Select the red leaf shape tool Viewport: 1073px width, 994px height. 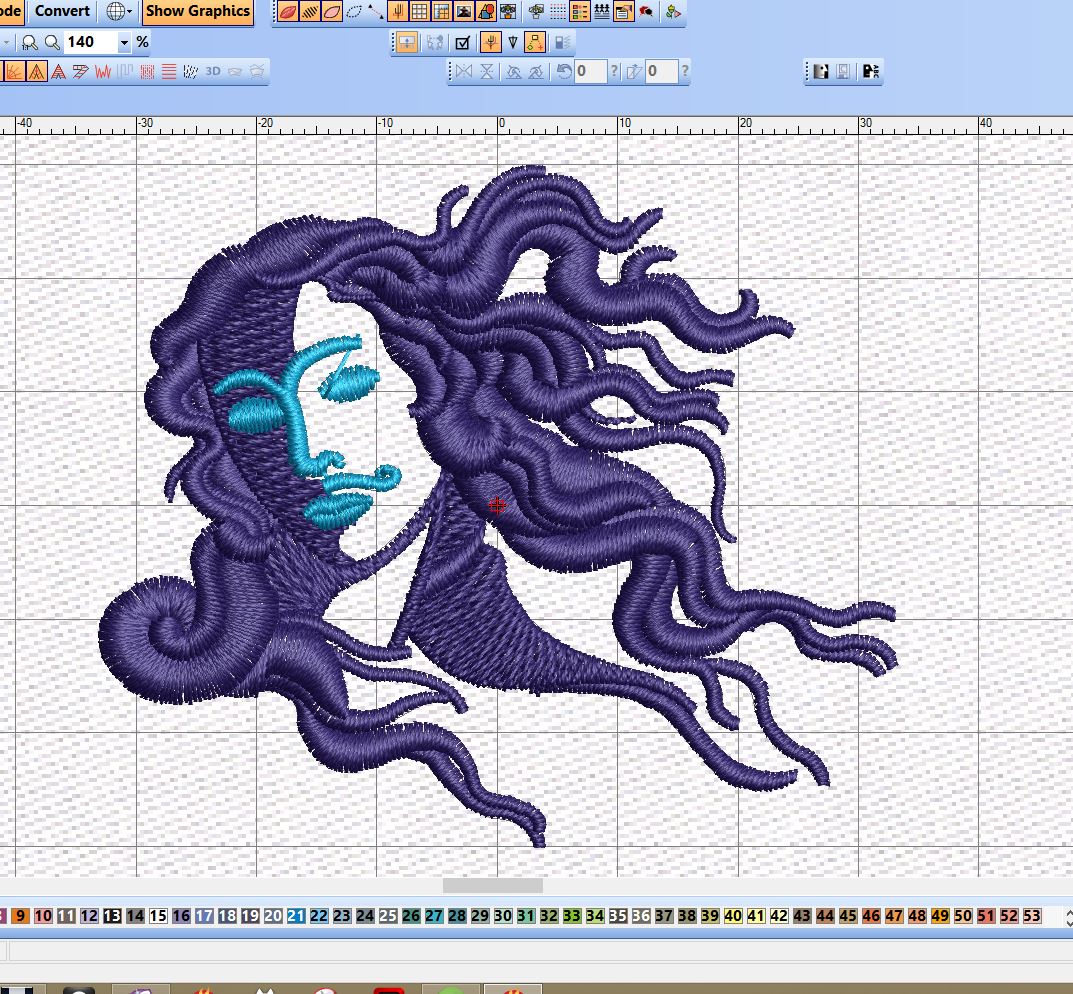287,12
